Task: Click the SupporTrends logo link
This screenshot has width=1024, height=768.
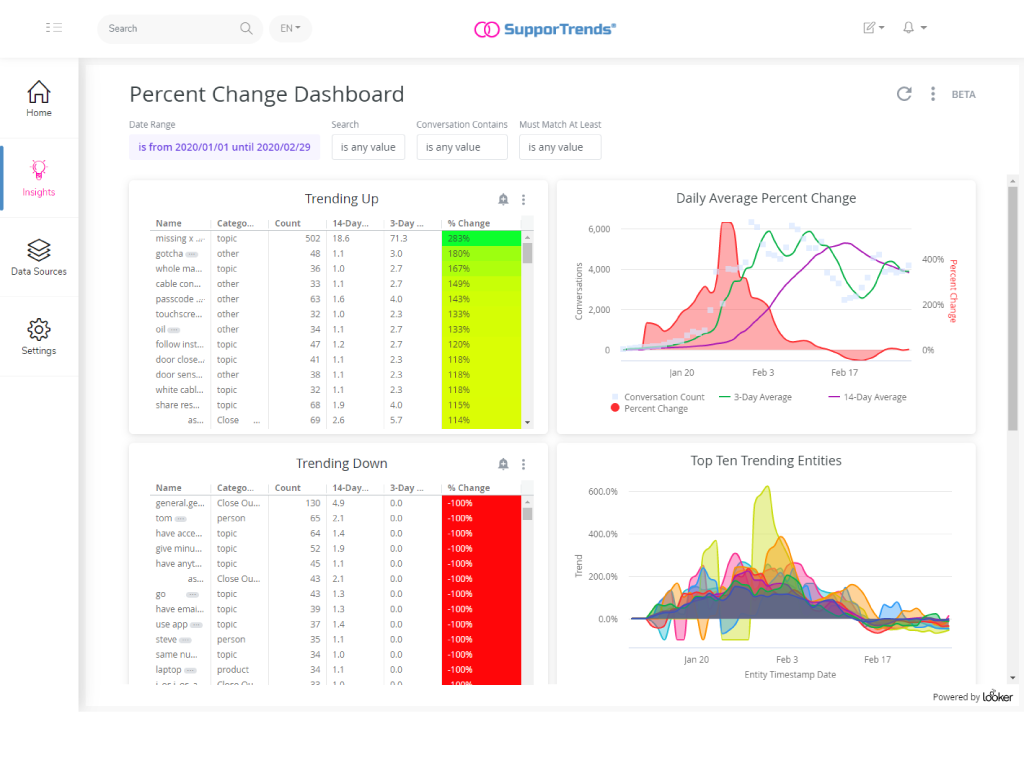Action: click(x=545, y=28)
